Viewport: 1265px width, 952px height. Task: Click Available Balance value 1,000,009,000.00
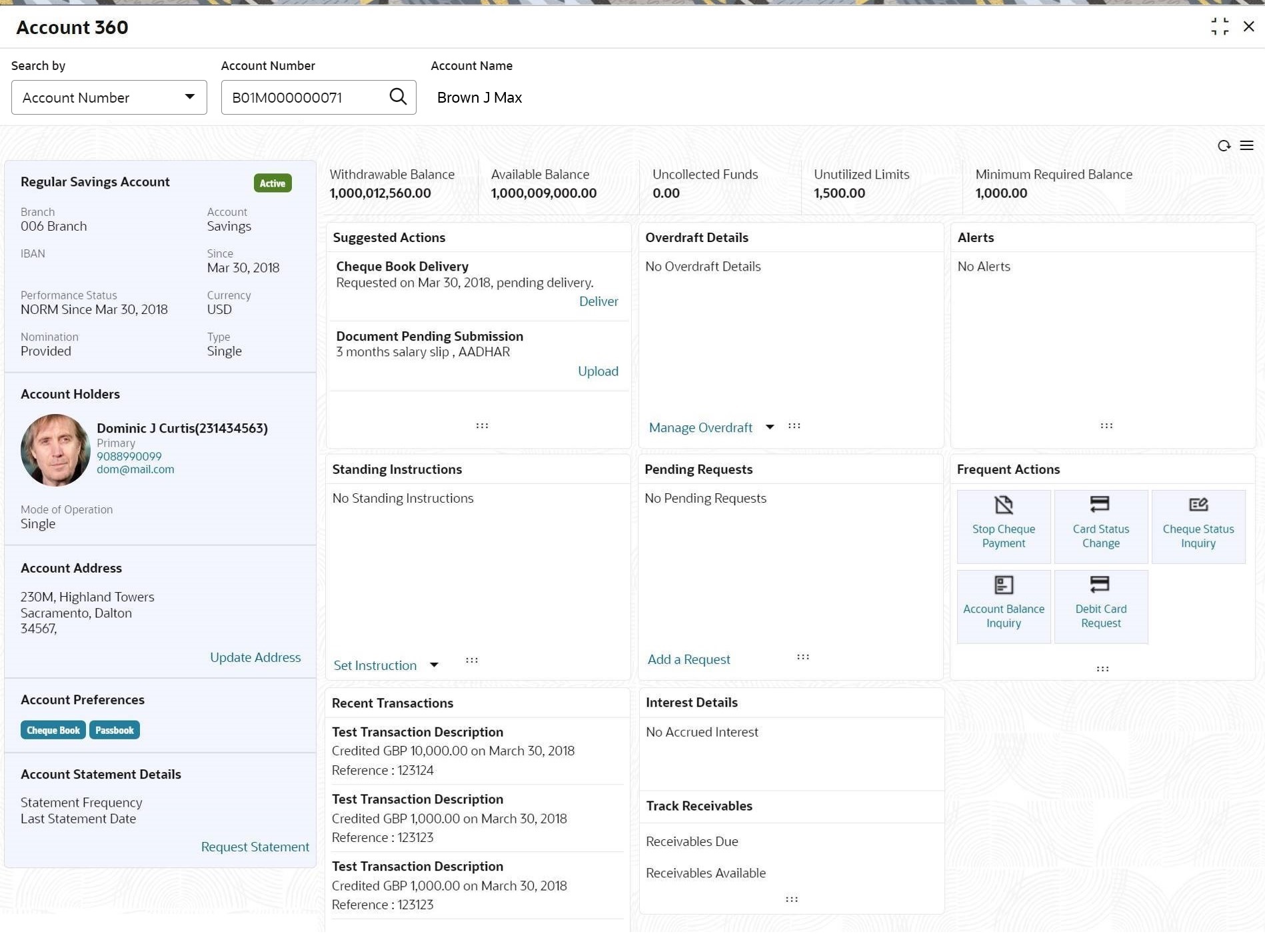coord(544,193)
